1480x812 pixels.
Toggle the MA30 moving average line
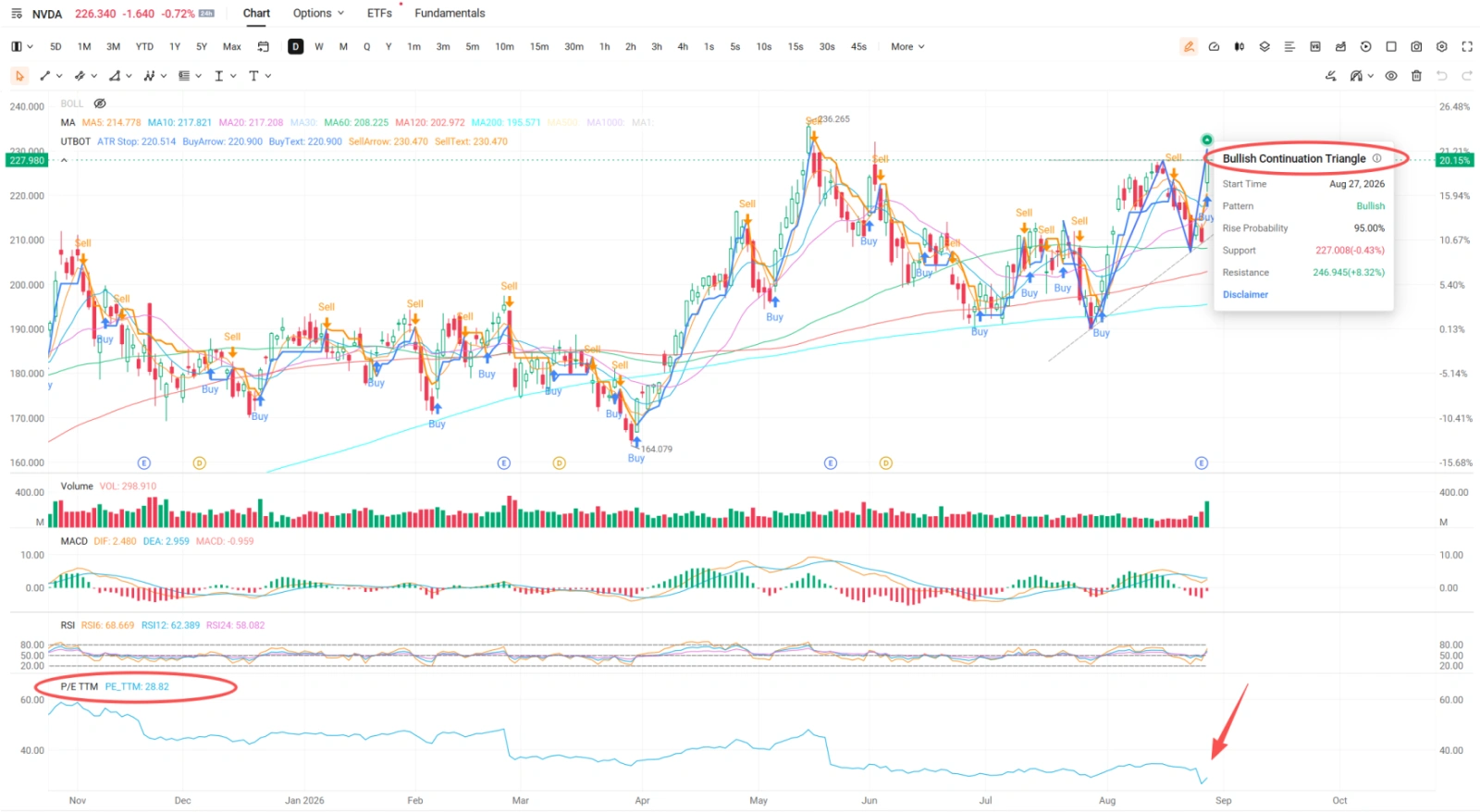pos(303,122)
